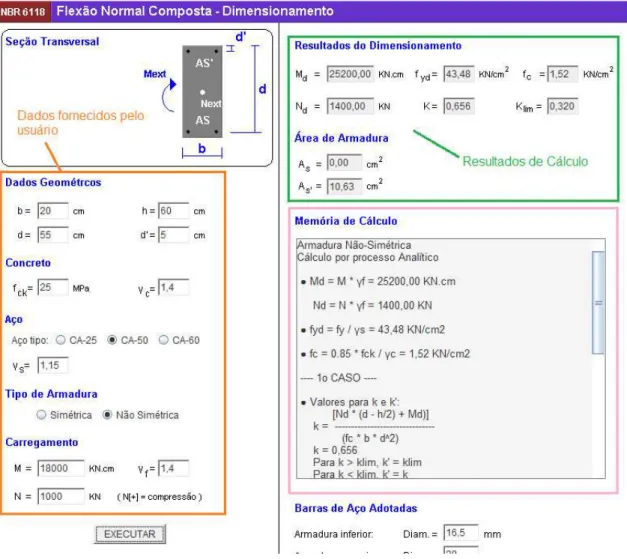Click 'Flexão Normal Composta - Dimensionamento' title
627x559 pixels.
[x=195, y=11]
